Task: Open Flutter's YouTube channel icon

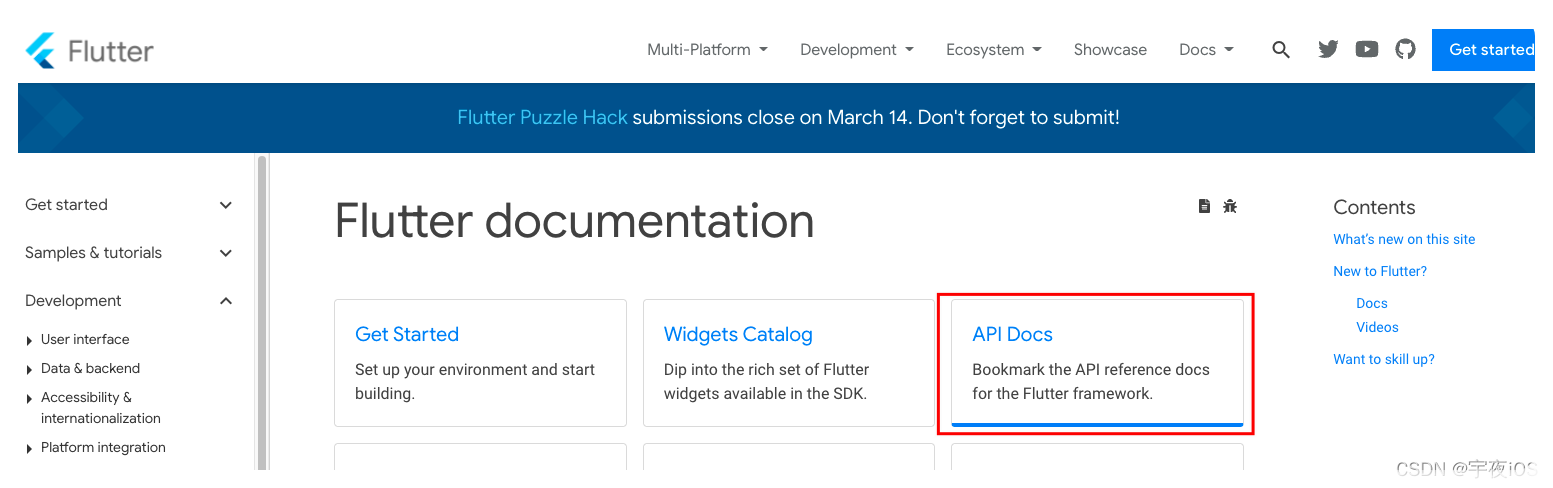Action: coord(1367,49)
